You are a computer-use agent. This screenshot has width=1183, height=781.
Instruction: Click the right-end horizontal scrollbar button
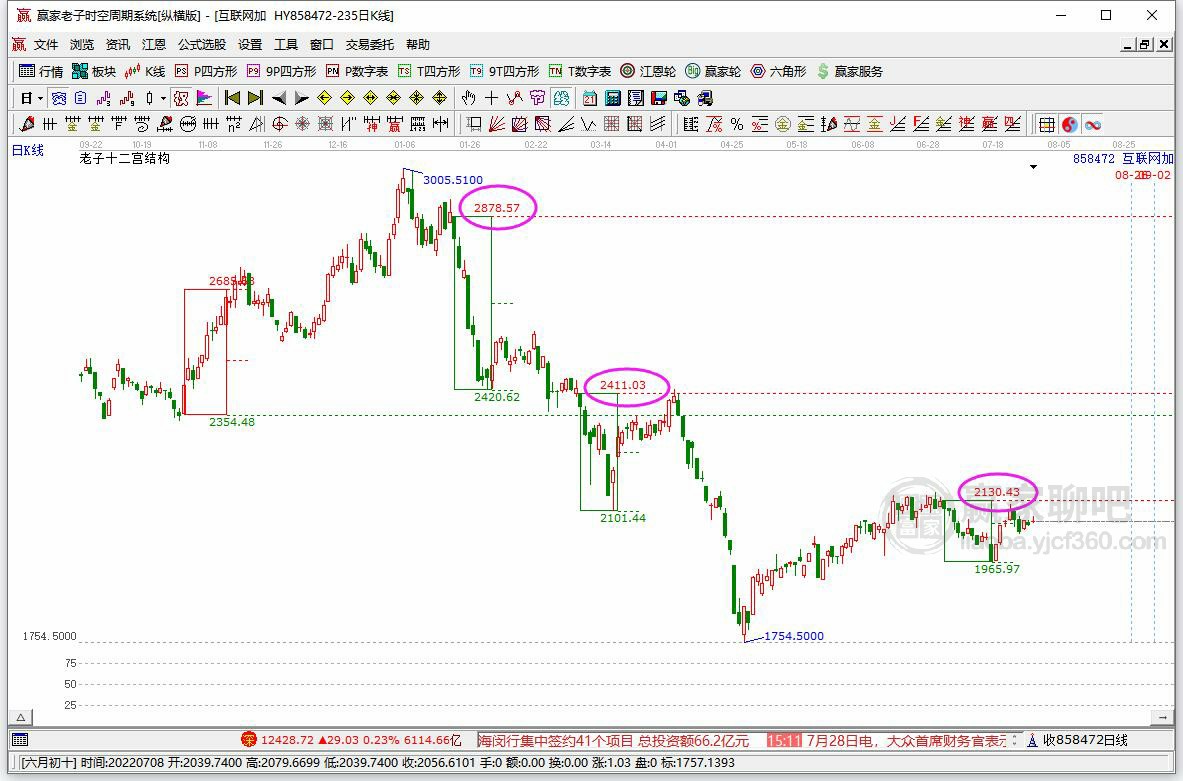1162,718
